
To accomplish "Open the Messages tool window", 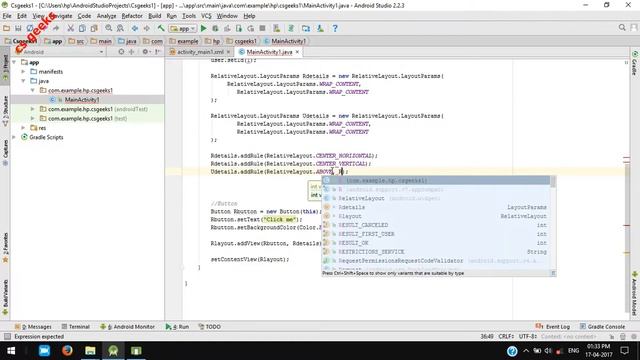I will coord(33,327).
